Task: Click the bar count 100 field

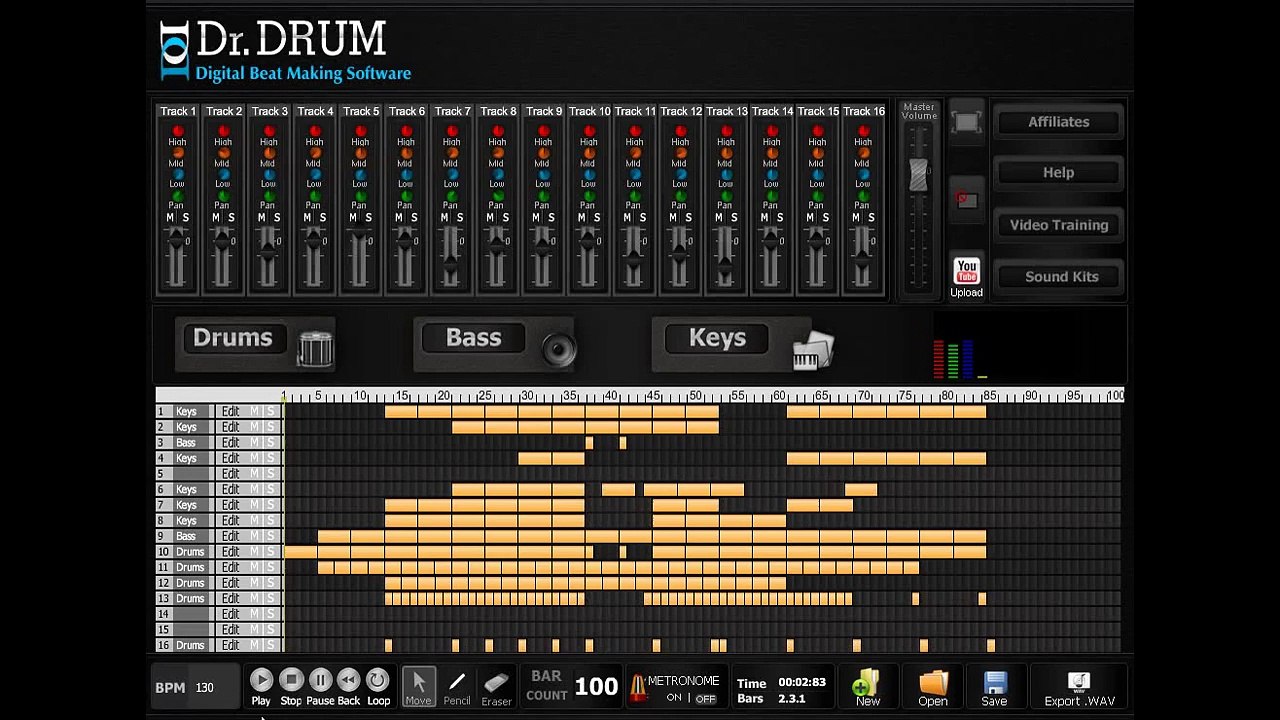Action: click(x=596, y=686)
